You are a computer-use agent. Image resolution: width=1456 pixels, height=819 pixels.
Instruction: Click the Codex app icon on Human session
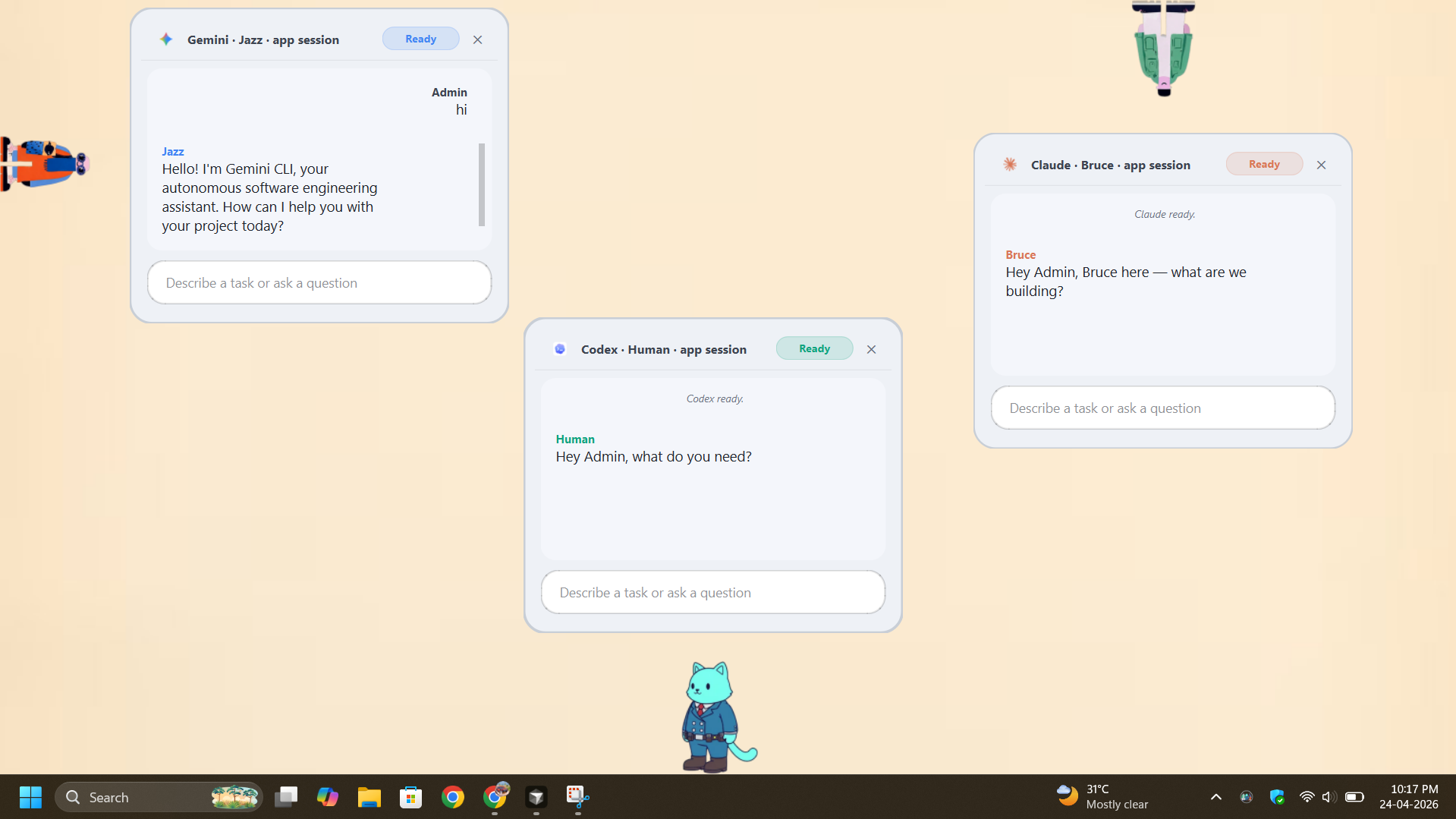pos(560,349)
